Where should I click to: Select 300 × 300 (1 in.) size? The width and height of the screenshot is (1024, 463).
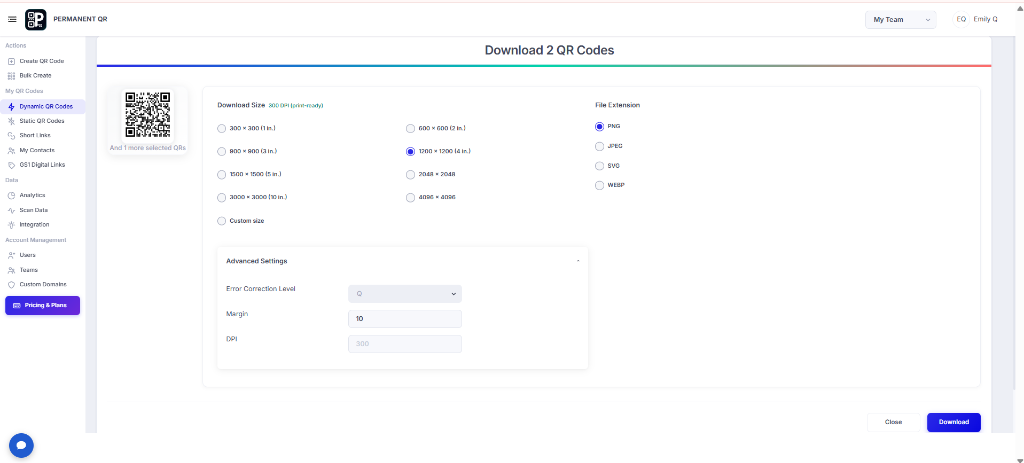click(x=221, y=128)
